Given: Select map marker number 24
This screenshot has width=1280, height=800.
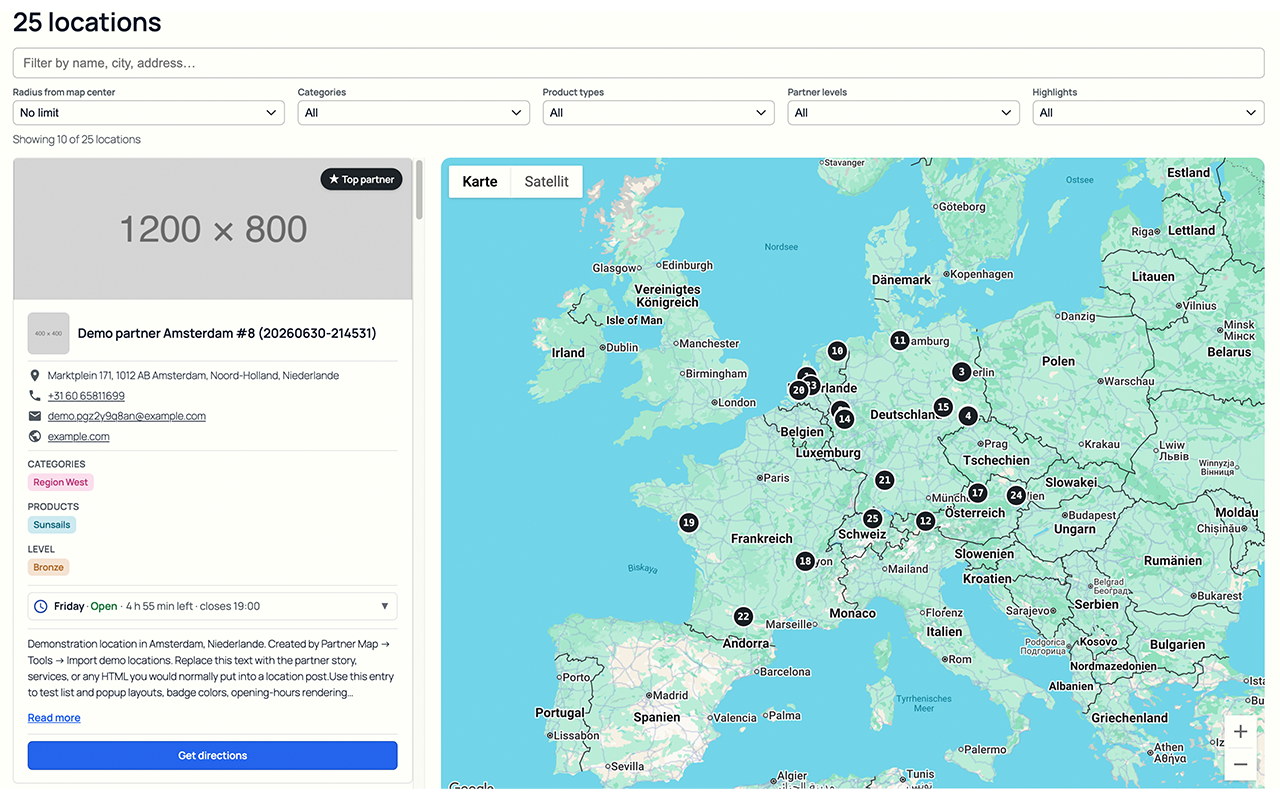Looking at the screenshot, I should pyautogui.click(x=1016, y=495).
